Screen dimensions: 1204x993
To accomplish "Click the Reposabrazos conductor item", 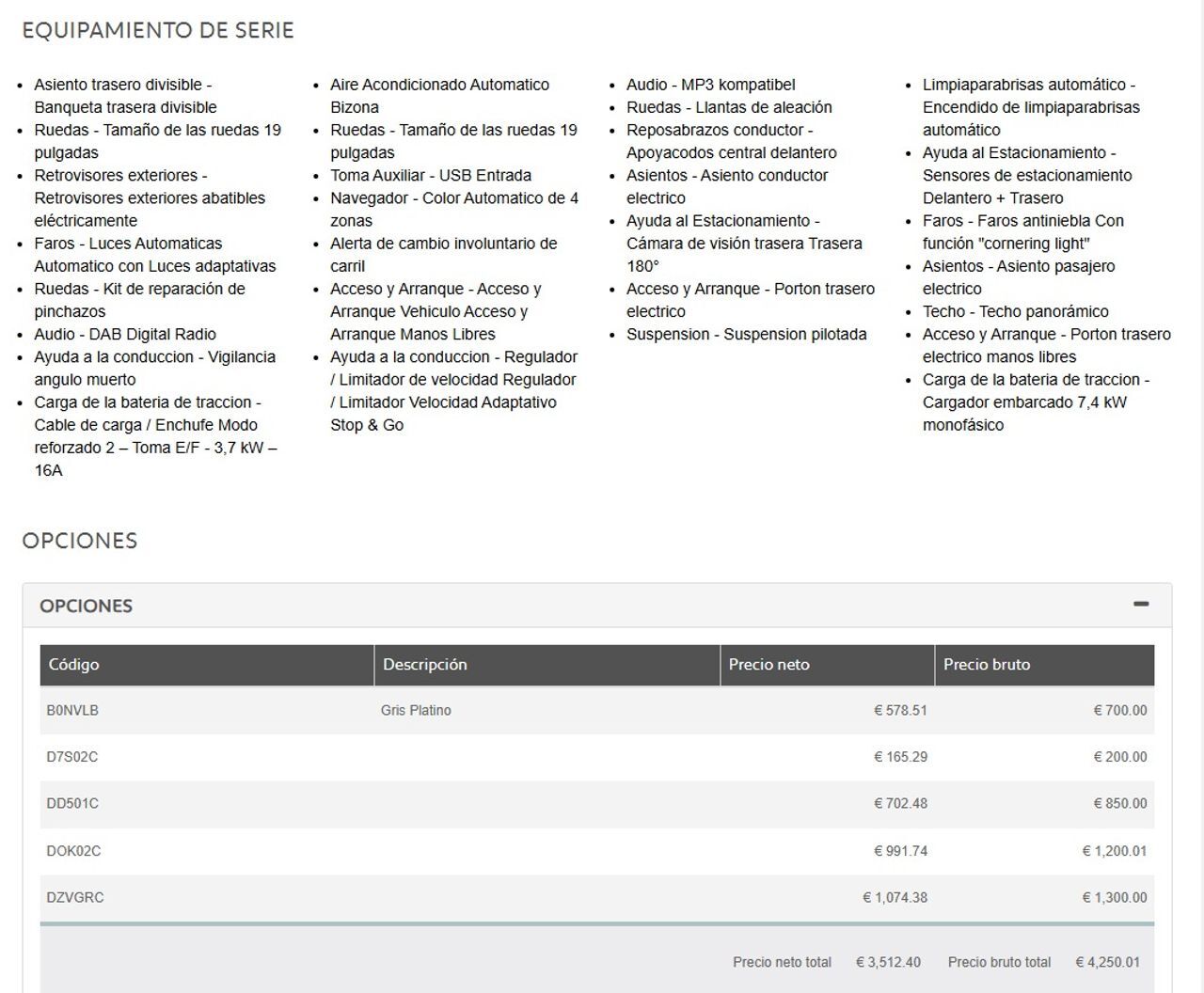I will pyautogui.click(x=732, y=141).
